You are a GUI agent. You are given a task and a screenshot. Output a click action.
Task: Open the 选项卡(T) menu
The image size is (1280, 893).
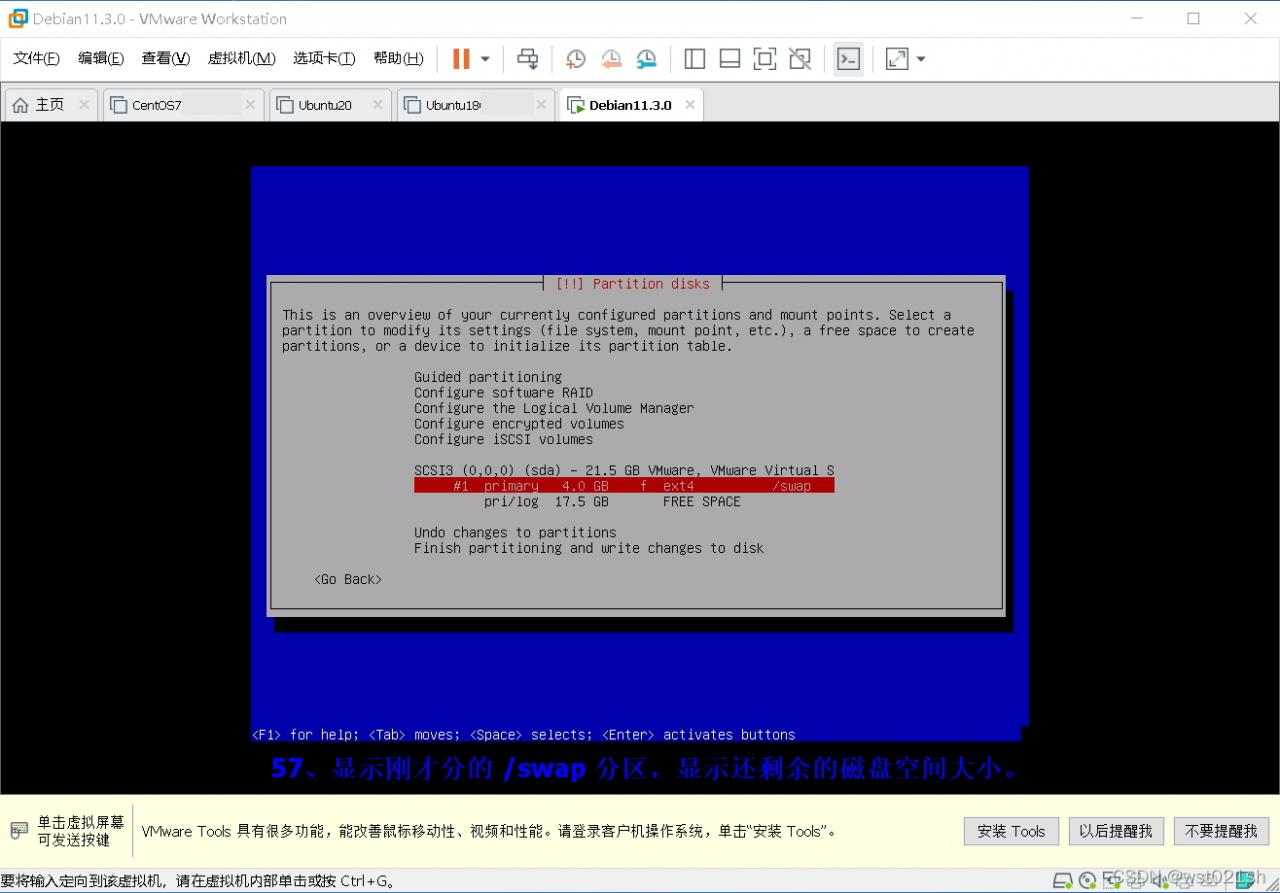point(324,58)
